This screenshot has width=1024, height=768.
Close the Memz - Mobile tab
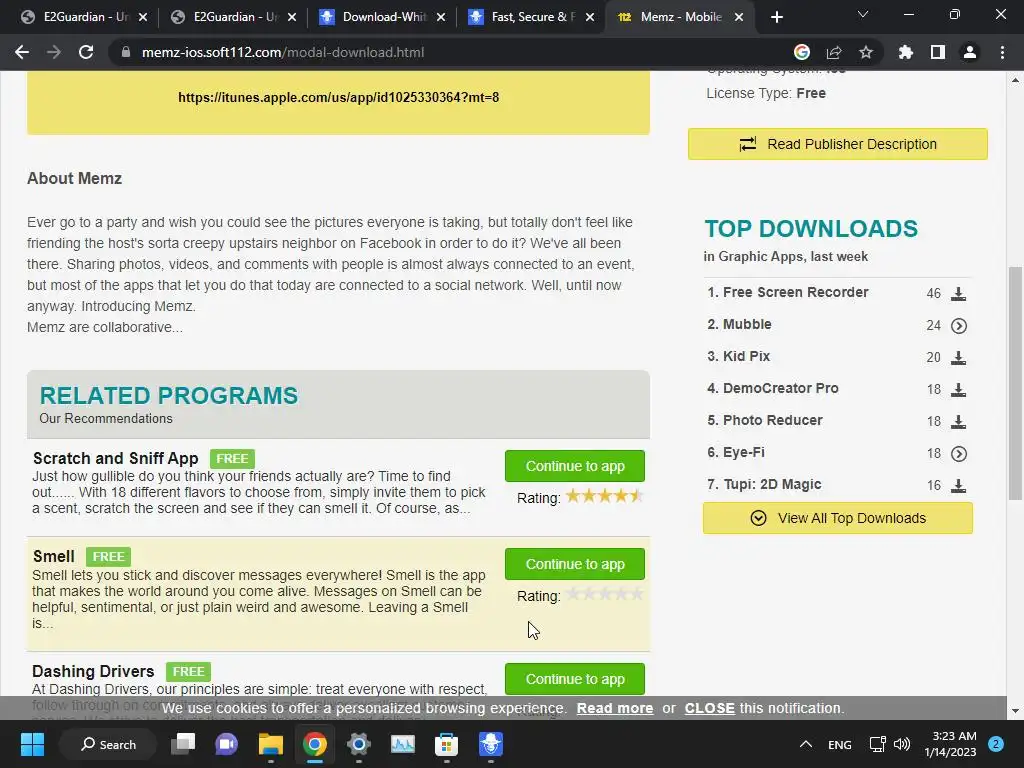click(739, 17)
